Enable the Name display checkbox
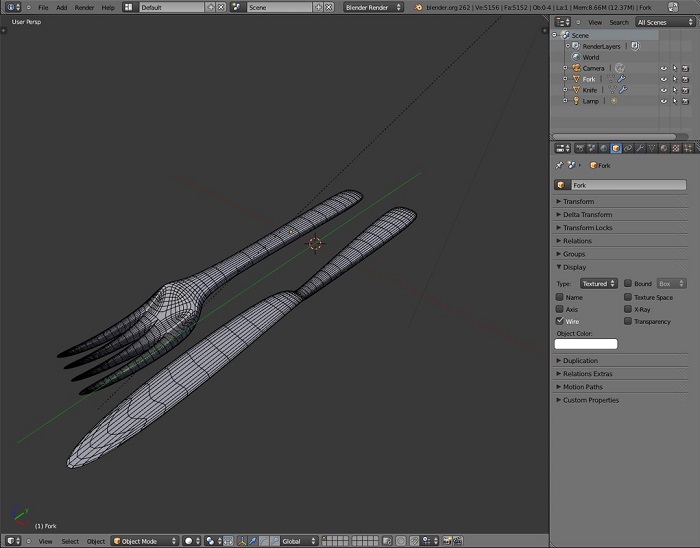Viewport: 700px width, 548px height. [559, 297]
